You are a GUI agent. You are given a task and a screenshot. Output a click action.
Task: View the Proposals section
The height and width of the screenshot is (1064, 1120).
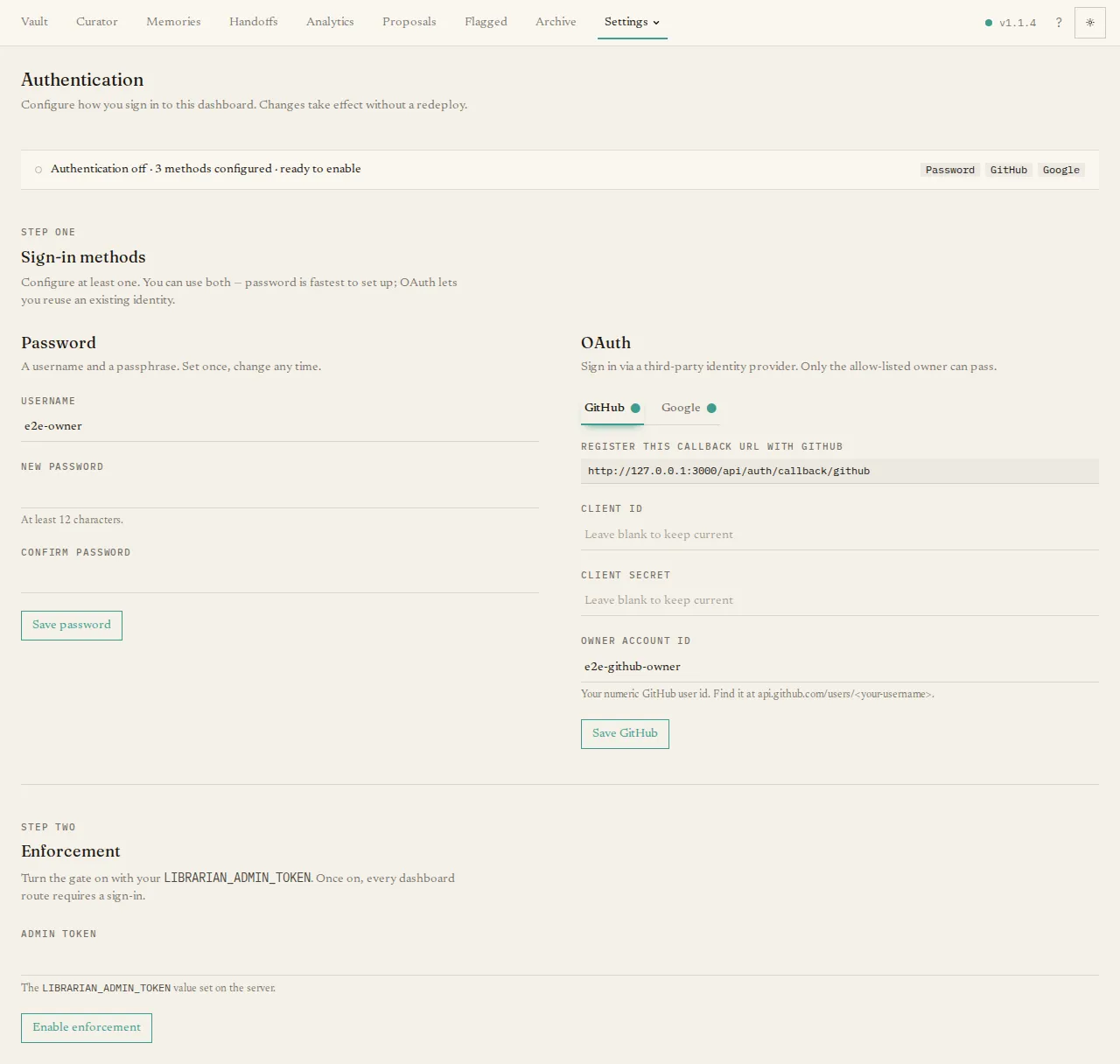[x=409, y=22]
